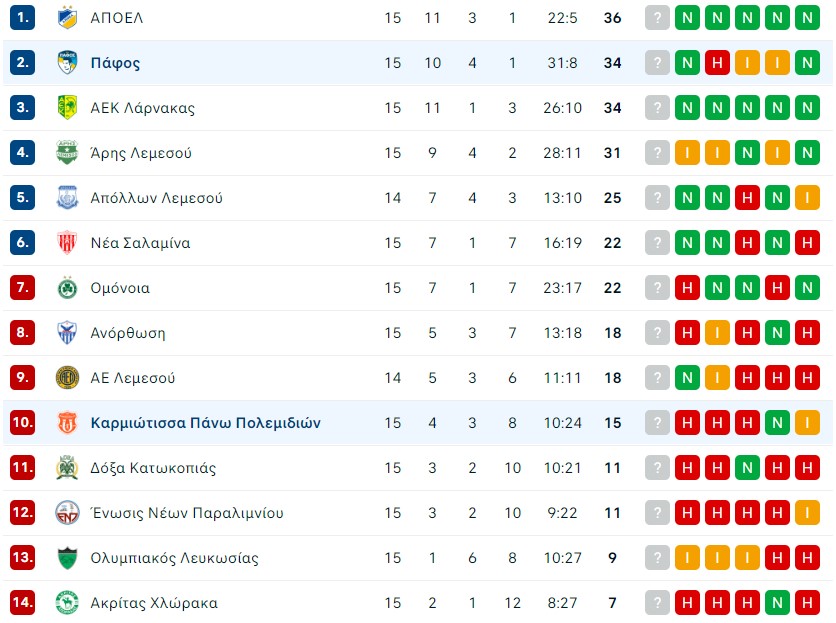The width and height of the screenshot is (836, 623).
Task: Open Δόξα Κατωκοπιάς team link
Action: [153, 468]
